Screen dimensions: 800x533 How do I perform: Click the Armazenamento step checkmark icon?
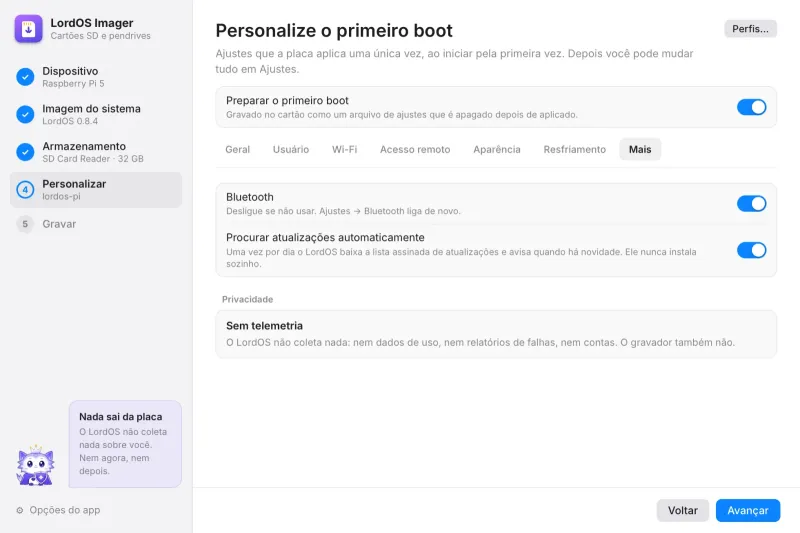click(25, 152)
